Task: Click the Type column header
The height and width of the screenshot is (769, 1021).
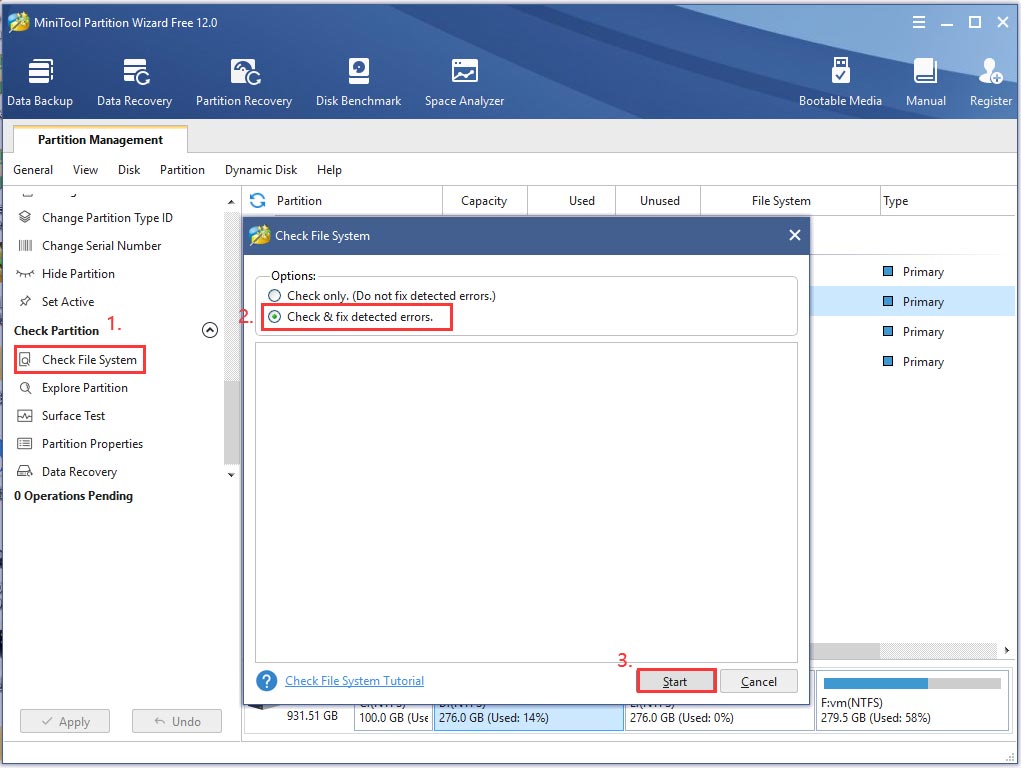Action: click(x=947, y=201)
